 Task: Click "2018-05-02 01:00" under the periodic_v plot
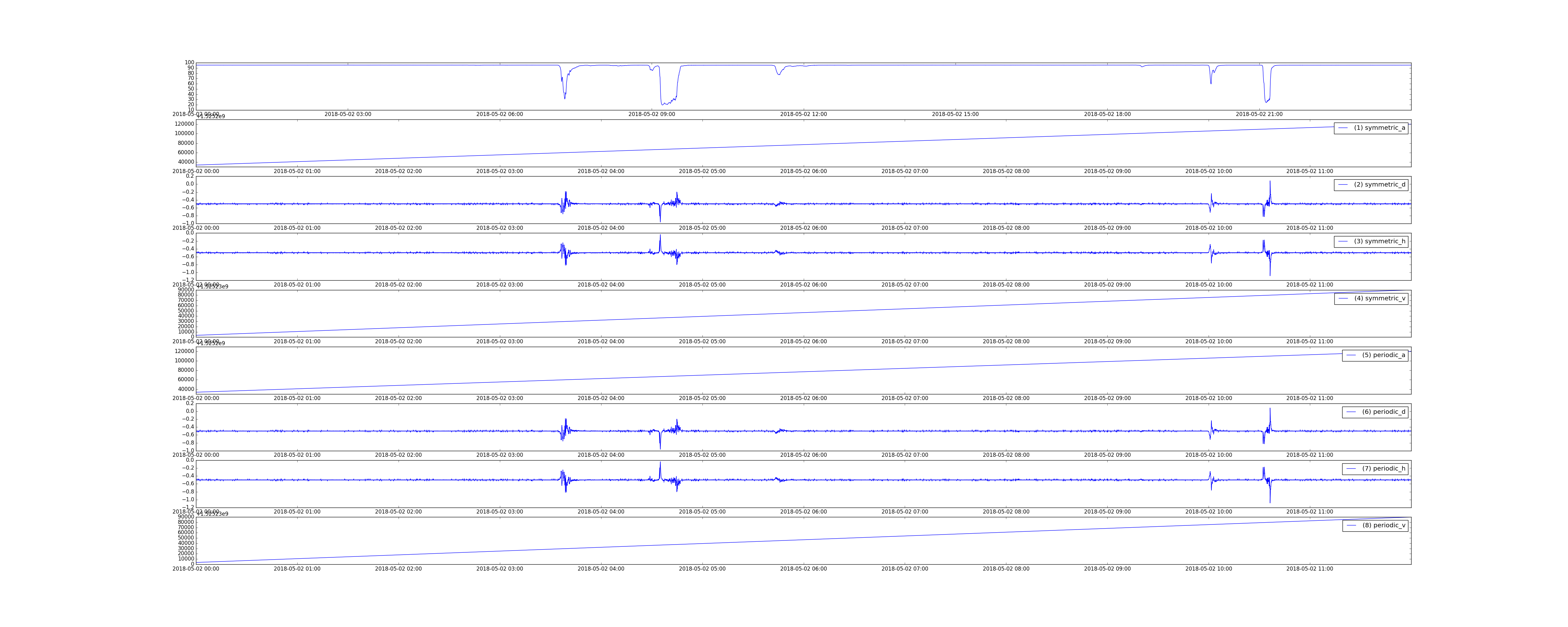tap(297, 569)
